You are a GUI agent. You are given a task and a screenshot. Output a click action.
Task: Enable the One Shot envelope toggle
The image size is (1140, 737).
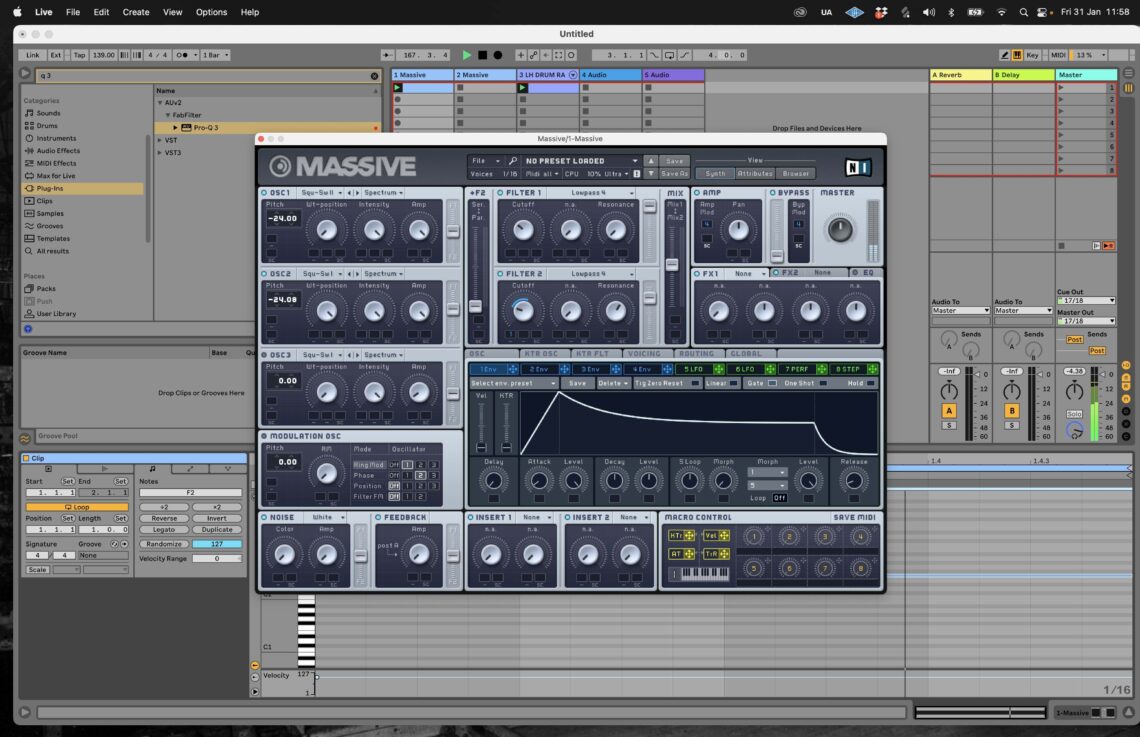823,383
